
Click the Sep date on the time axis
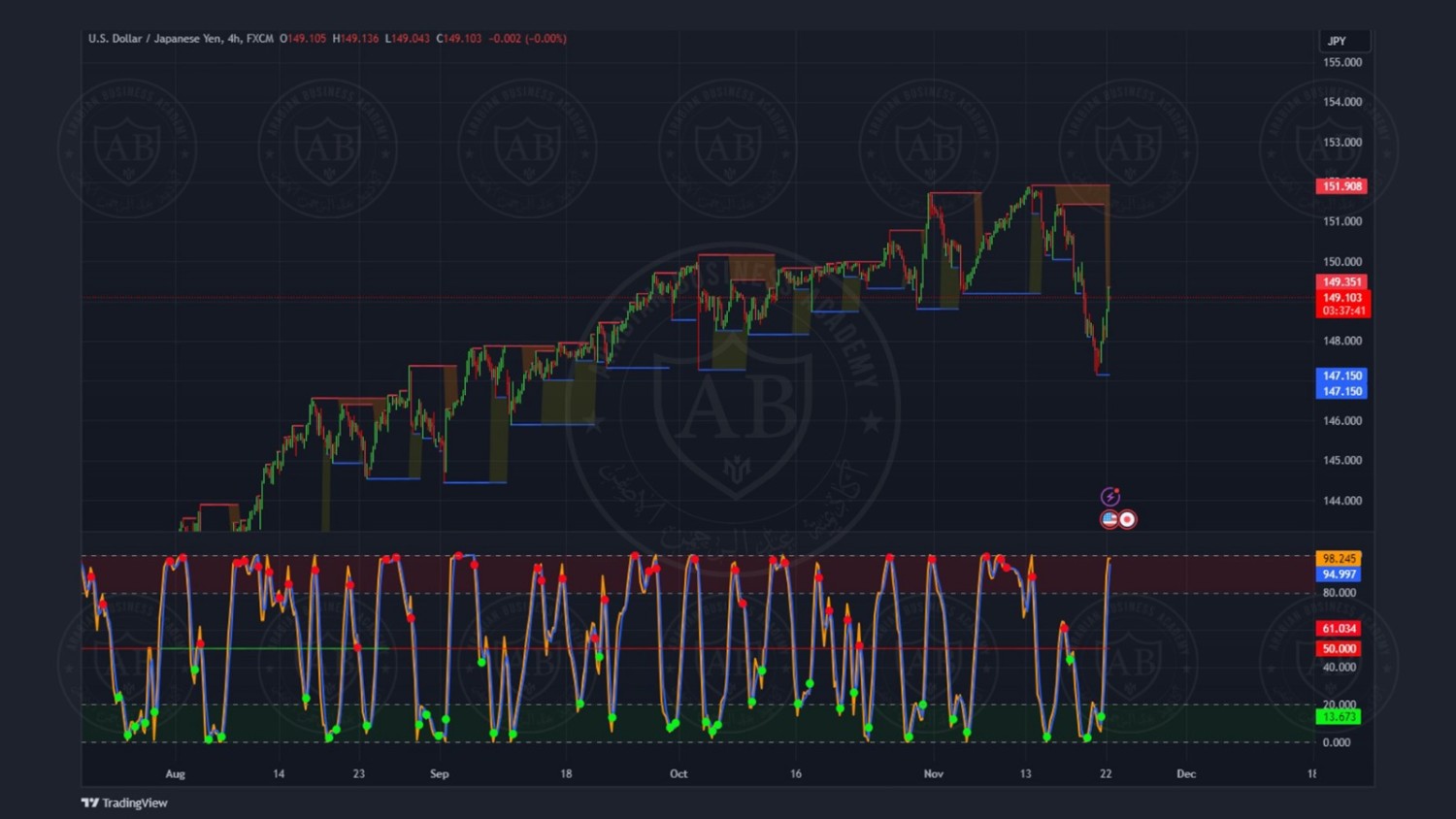click(440, 774)
